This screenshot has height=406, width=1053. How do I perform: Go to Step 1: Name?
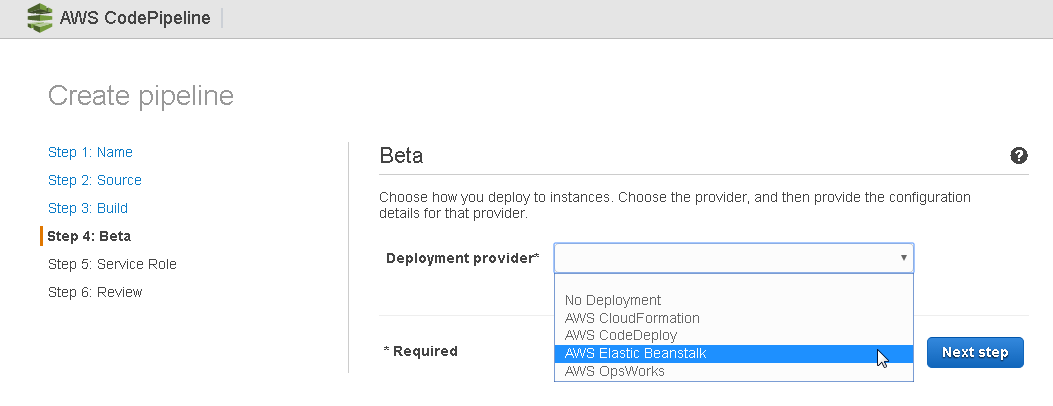point(90,152)
